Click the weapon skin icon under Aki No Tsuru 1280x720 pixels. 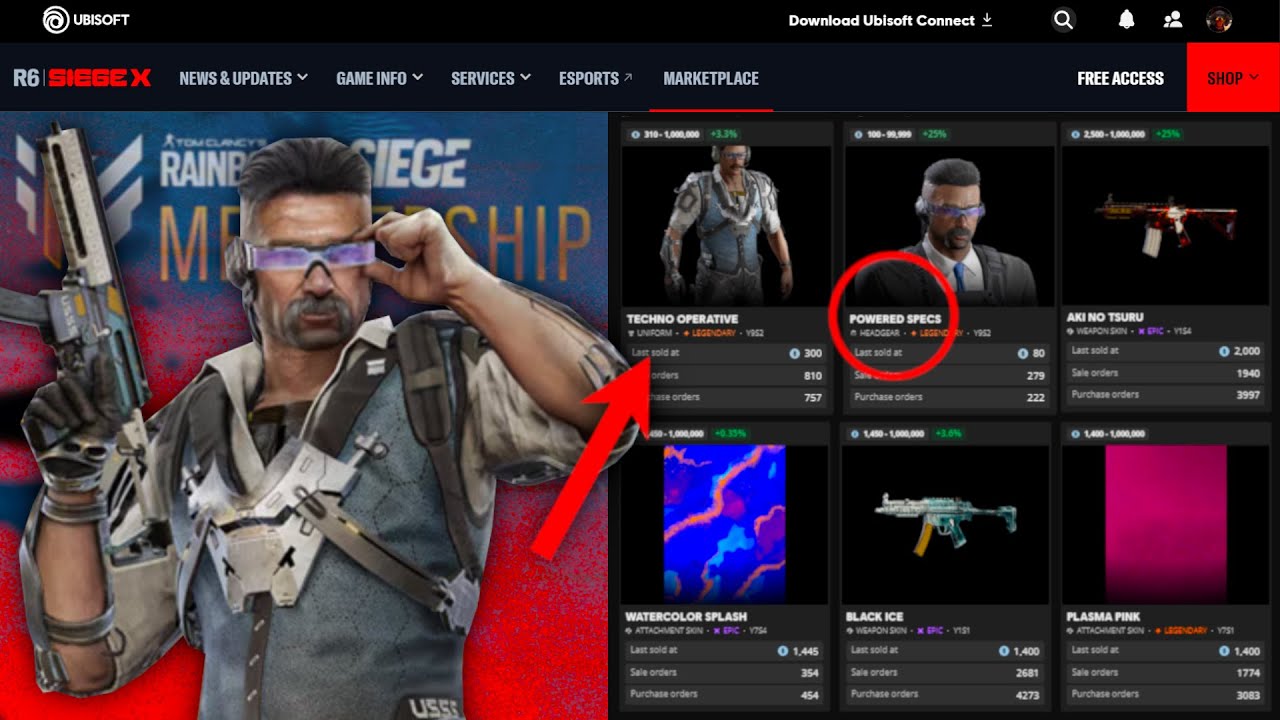(1071, 331)
